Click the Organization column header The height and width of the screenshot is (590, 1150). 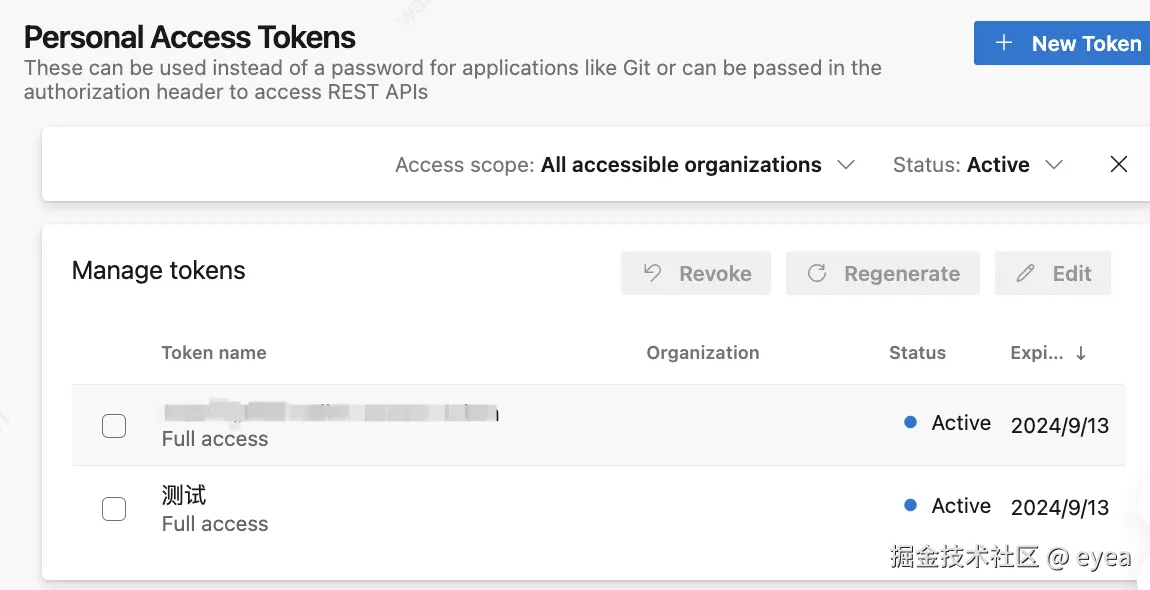(x=702, y=352)
